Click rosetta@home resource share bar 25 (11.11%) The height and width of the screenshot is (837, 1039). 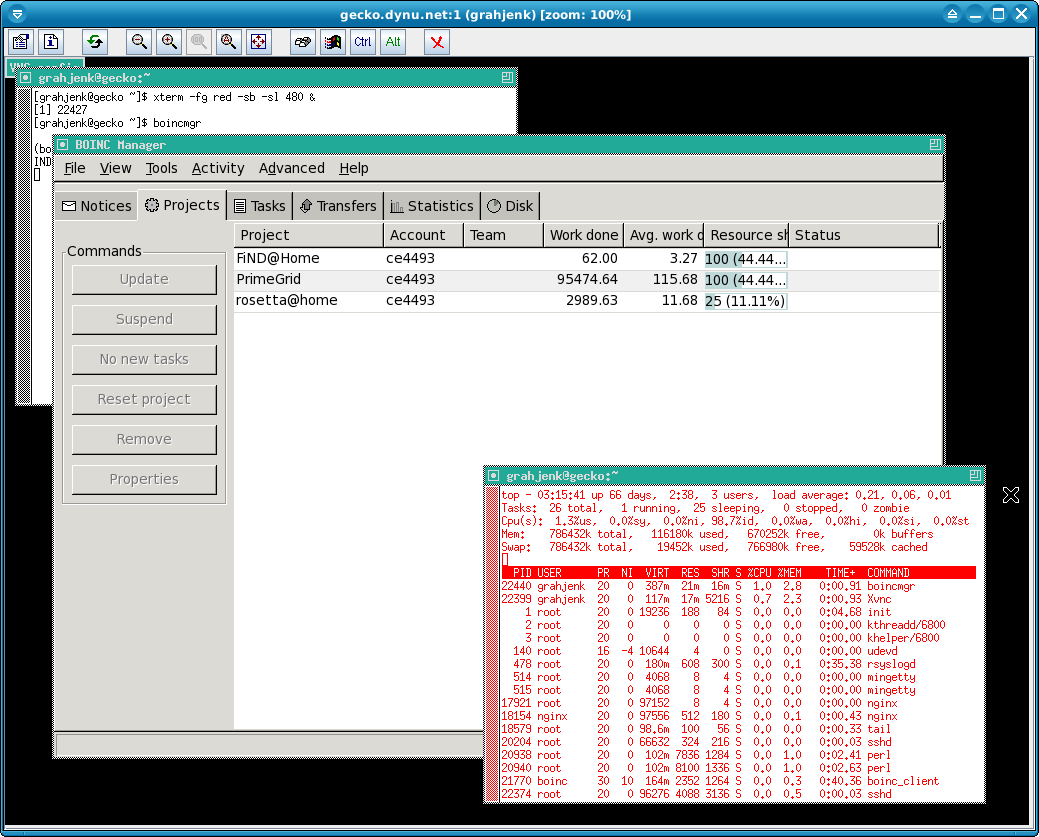point(745,302)
